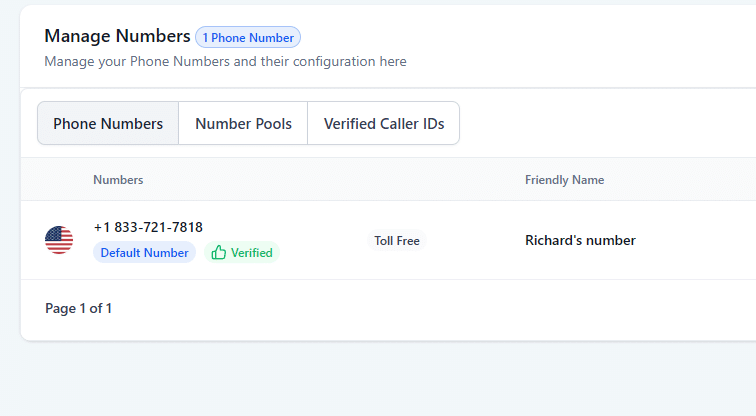Click the Toll Free label
756x416 pixels.
[397, 241]
